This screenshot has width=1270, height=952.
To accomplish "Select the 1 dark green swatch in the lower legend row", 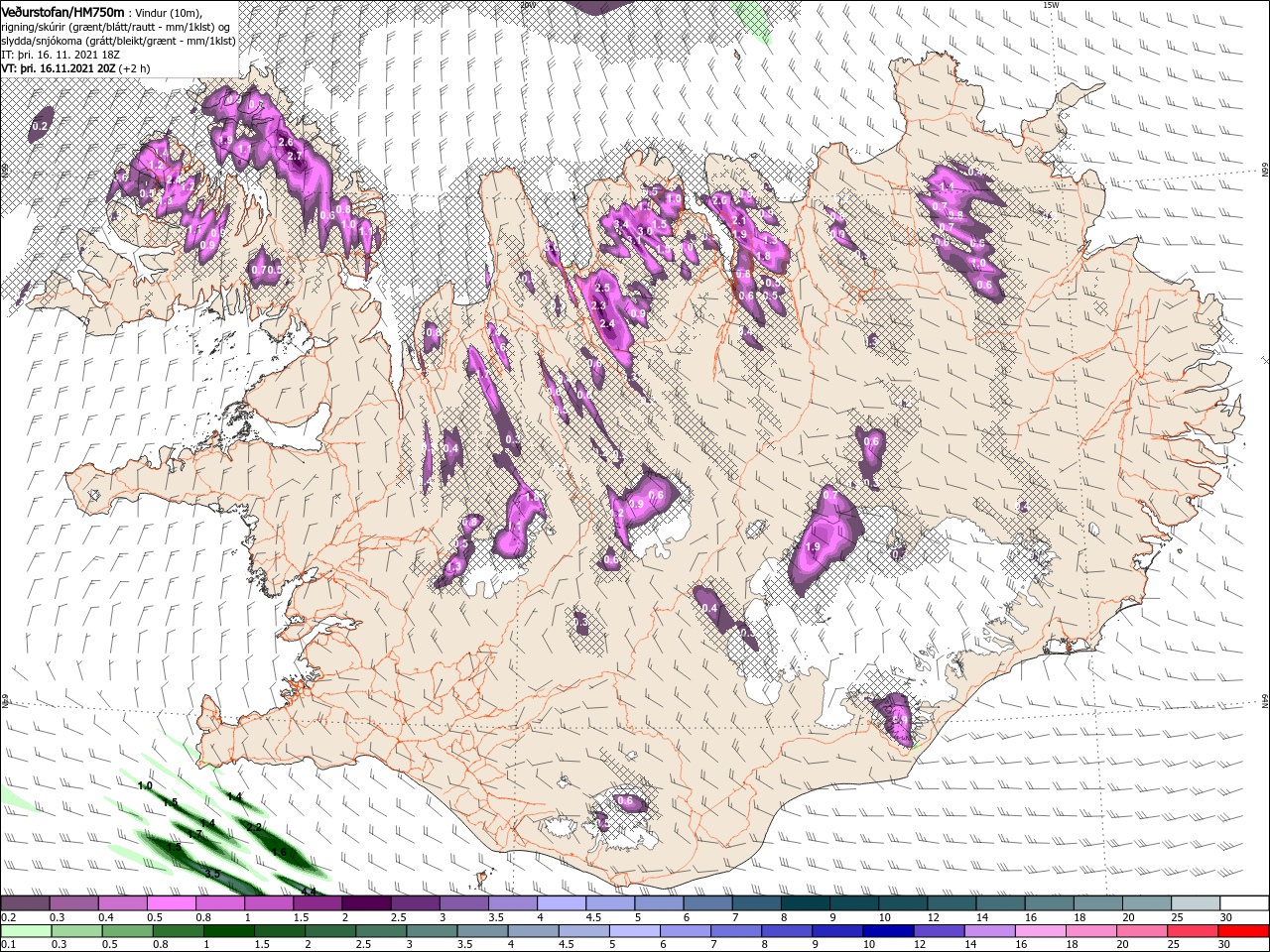I will pos(228,931).
